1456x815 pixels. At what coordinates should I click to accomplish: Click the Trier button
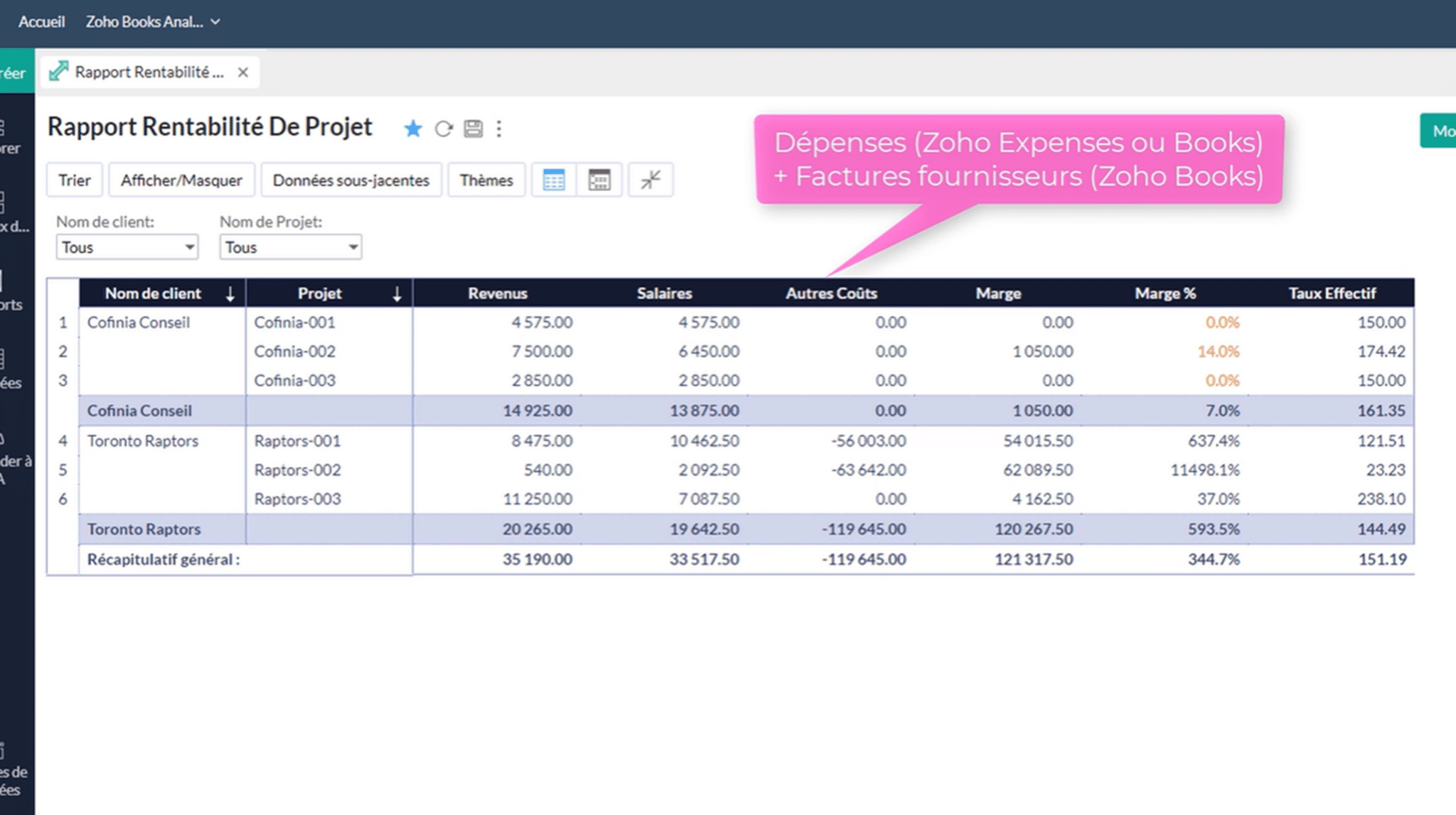tap(75, 180)
